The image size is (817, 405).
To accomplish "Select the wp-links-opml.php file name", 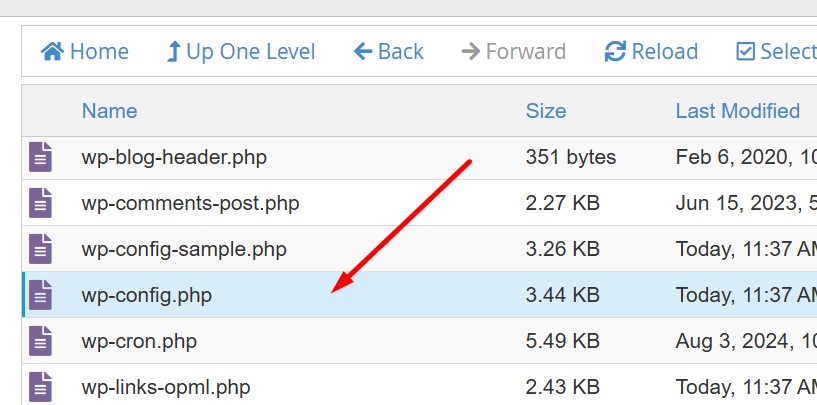I will [x=166, y=386].
